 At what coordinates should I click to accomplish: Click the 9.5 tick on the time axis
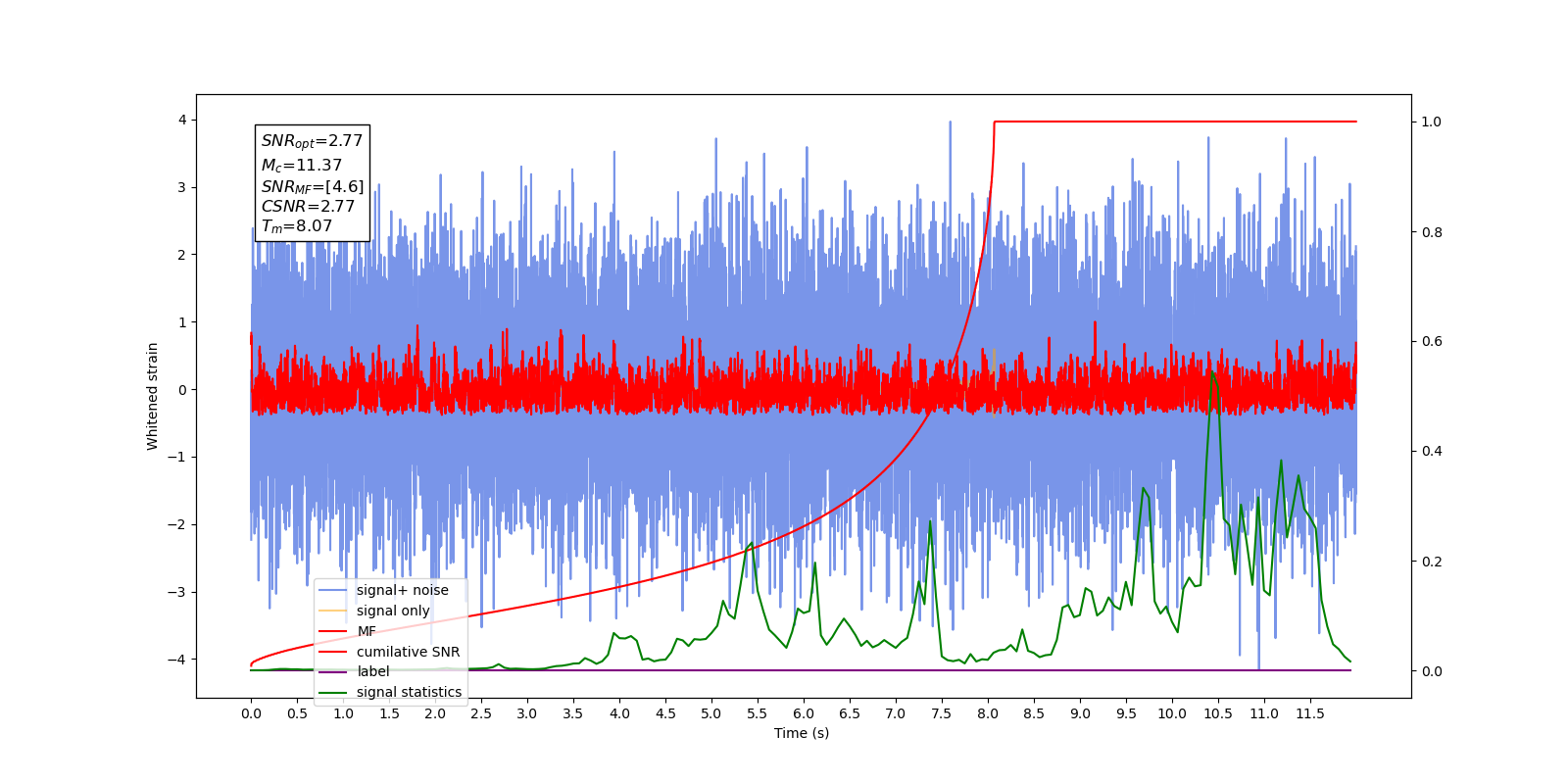click(x=1126, y=713)
